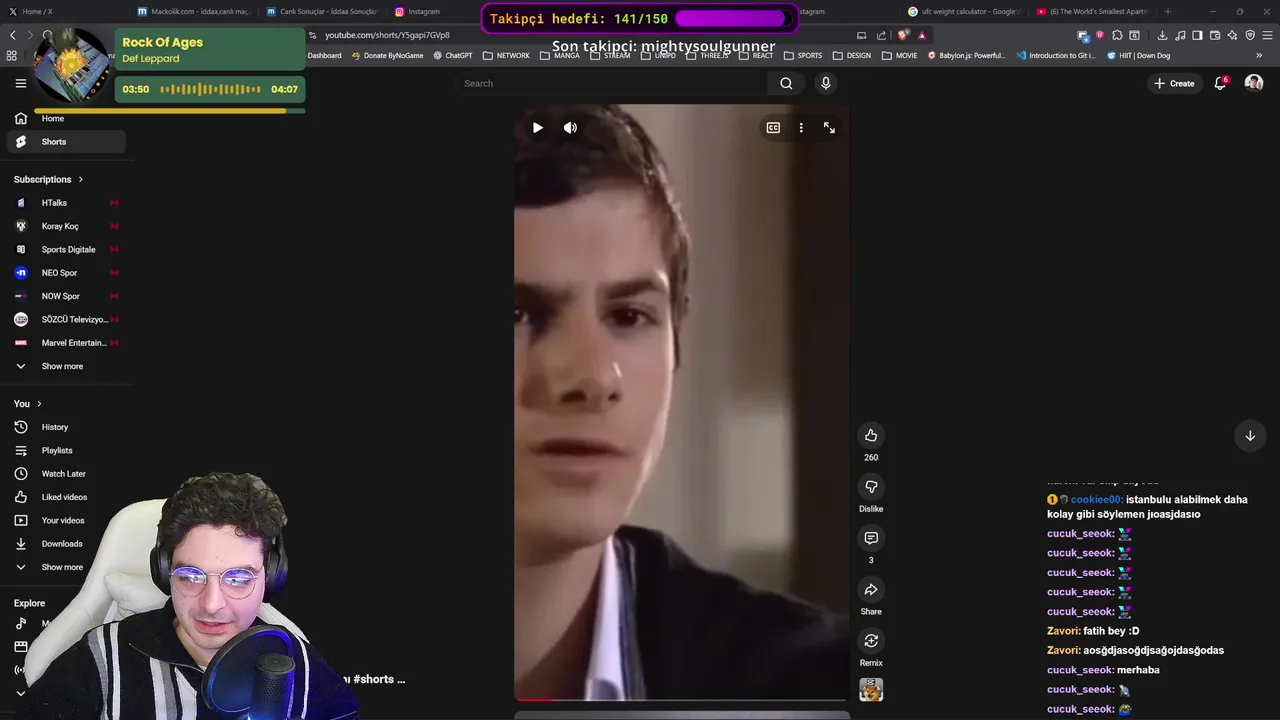Open the browser extensions puzzle icon
Image resolution: width=1280 pixels, height=720 pixels.
pos(1117,35)
